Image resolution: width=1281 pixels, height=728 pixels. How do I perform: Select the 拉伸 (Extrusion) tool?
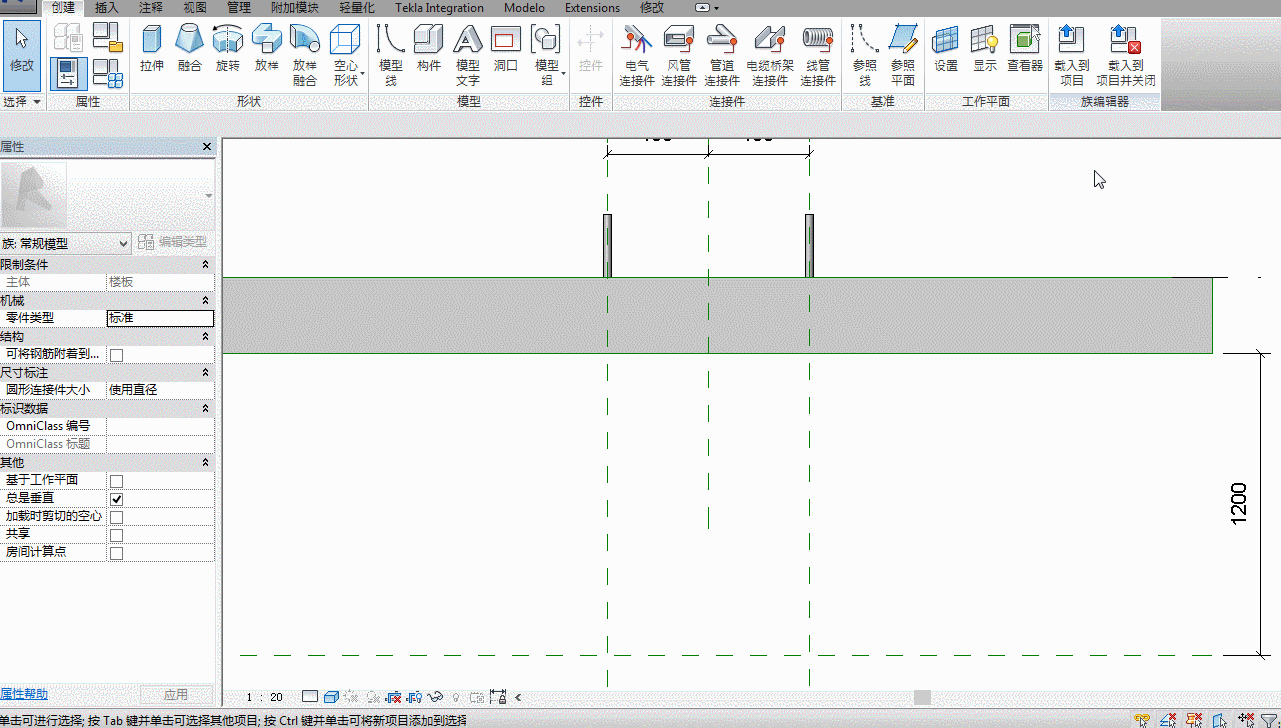(152, 49)
